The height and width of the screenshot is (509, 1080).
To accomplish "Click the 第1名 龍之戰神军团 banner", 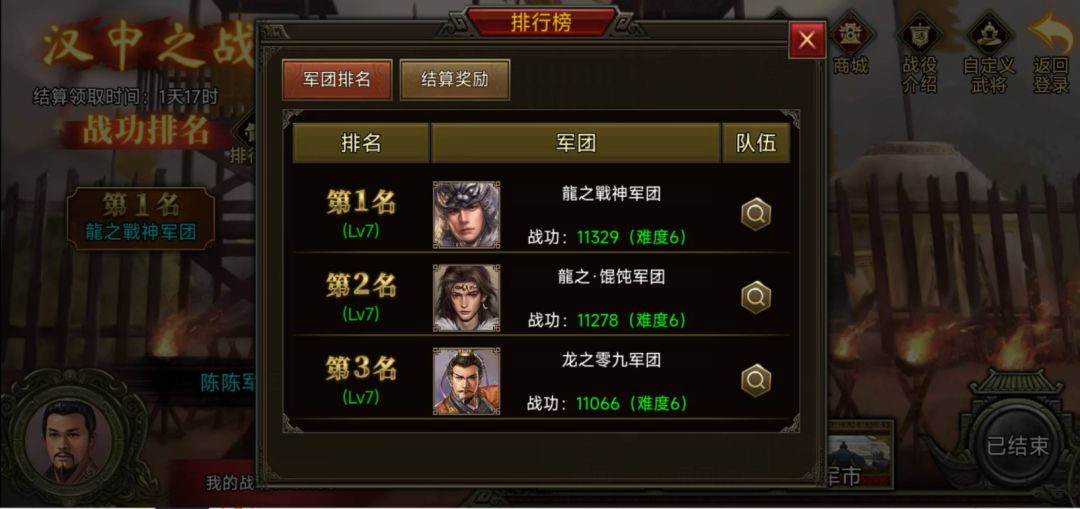I will click(141, 218).
